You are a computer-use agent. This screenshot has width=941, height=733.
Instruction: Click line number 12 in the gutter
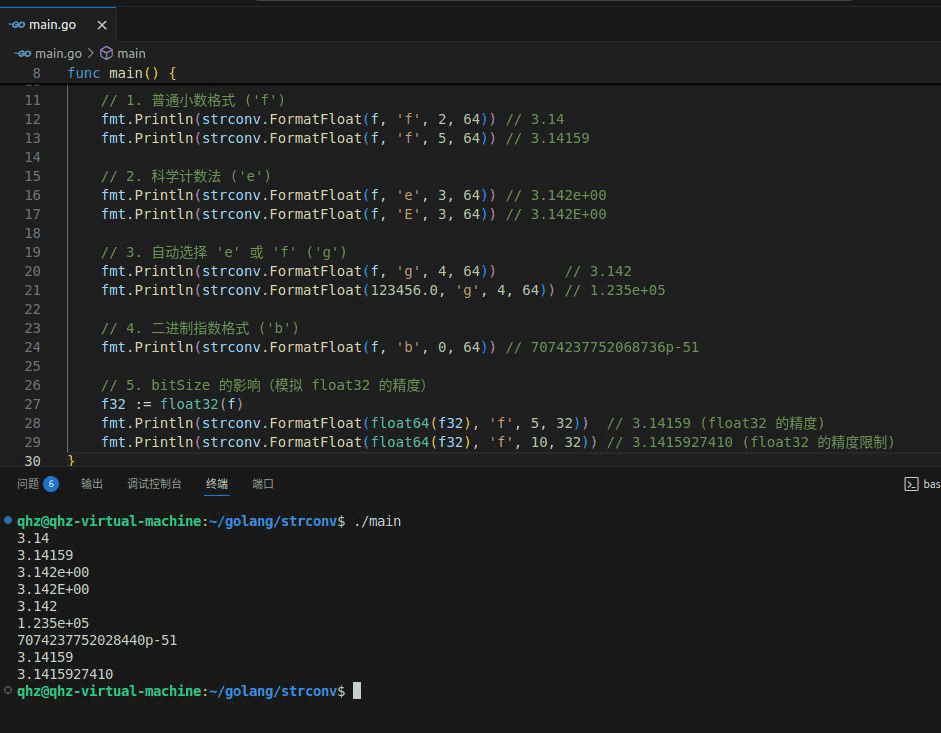pyautogui.click(x=32, y=119)
